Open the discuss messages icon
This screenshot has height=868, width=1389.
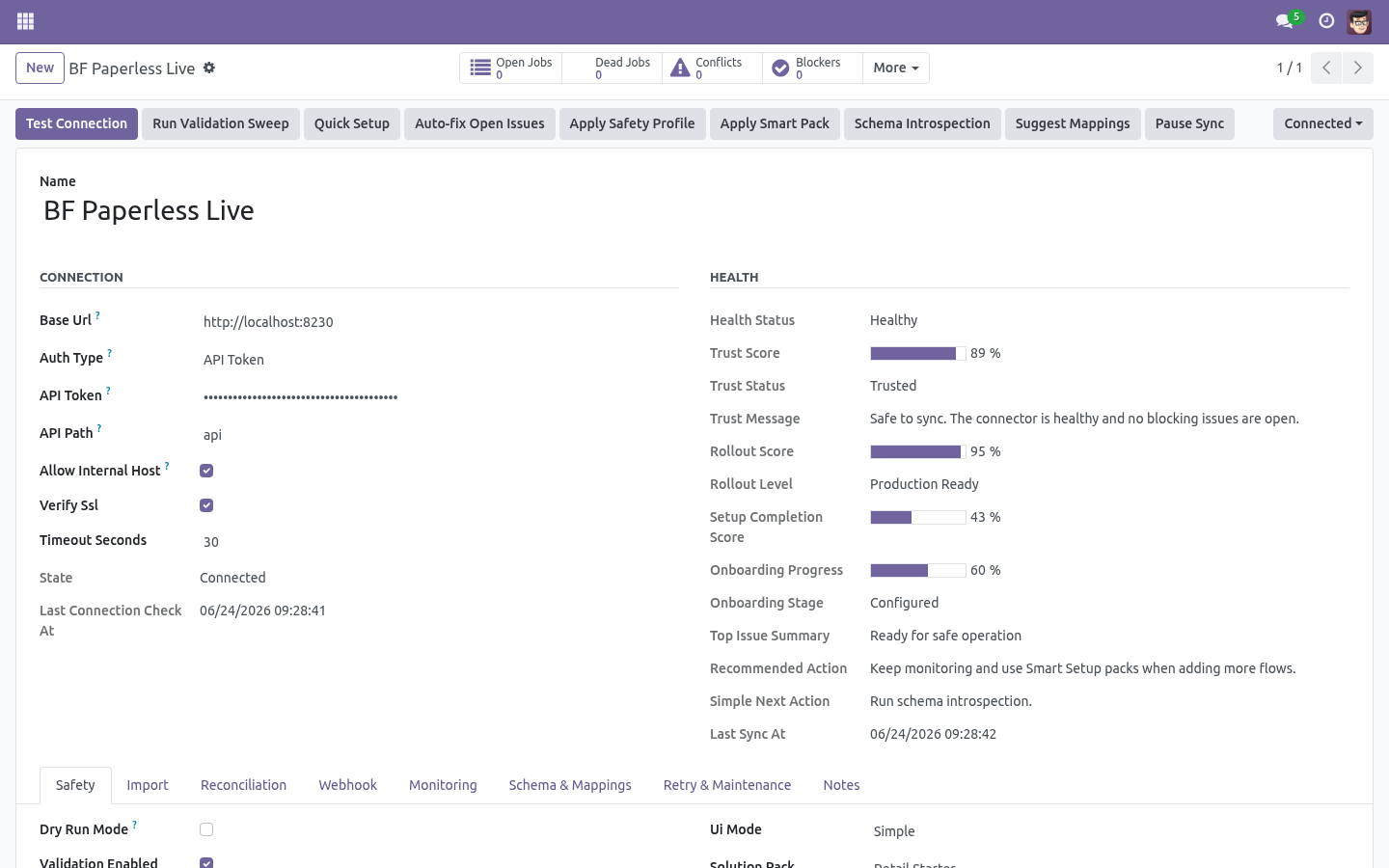point(1284,21)
